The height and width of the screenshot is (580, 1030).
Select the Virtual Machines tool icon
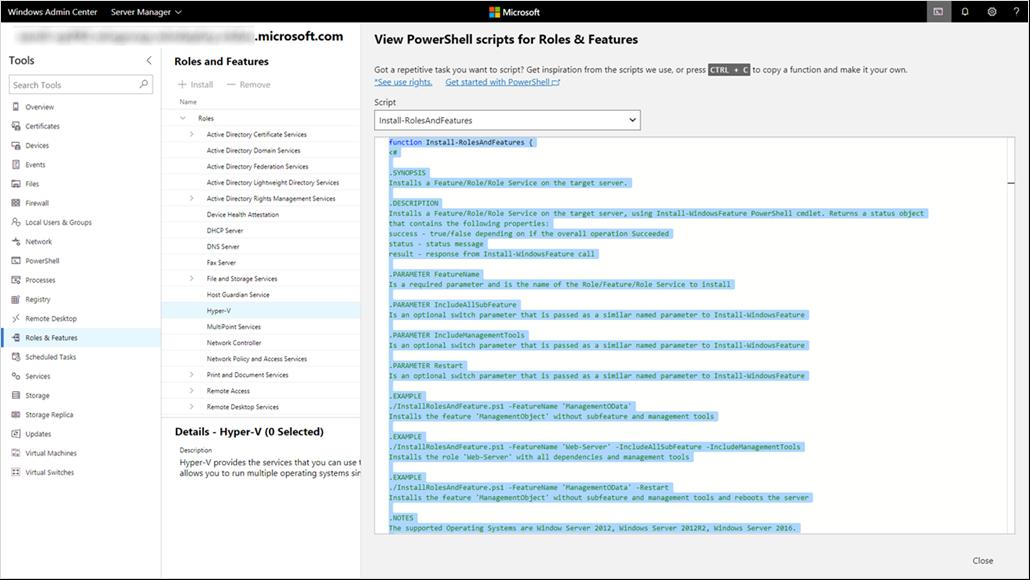click(x=16, y=453)
